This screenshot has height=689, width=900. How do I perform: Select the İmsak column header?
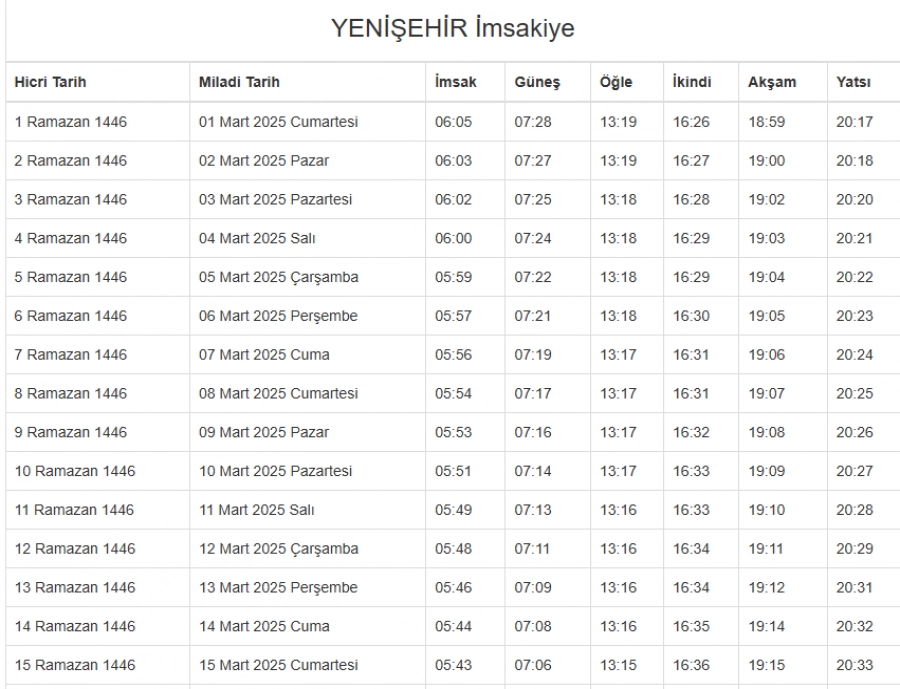[x=455, y=83]
